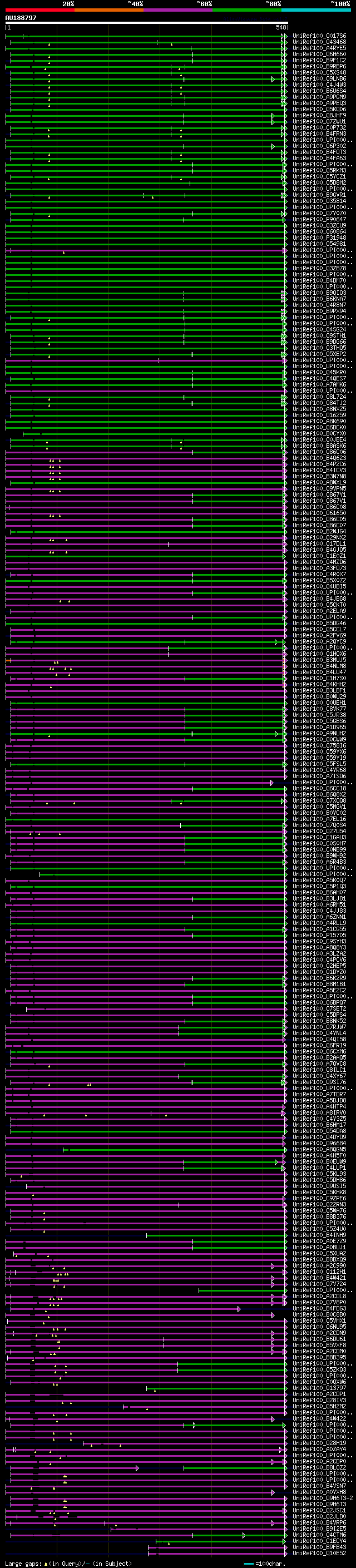Select the UniRef100_Q28H19 label
Viewport: 356px width, 1568px height.
click(319, 1443)
